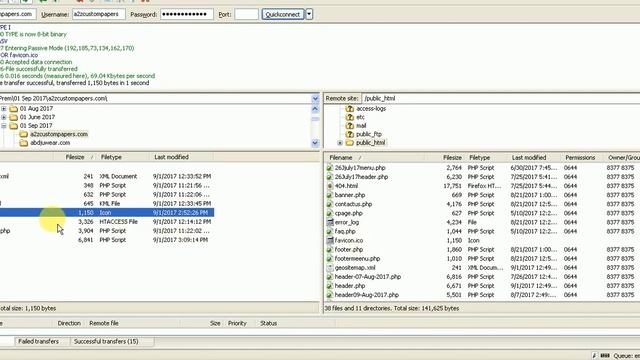Click the 01 Aug 2017 folder icon
The image size is (640, 360).
[13, 109]
